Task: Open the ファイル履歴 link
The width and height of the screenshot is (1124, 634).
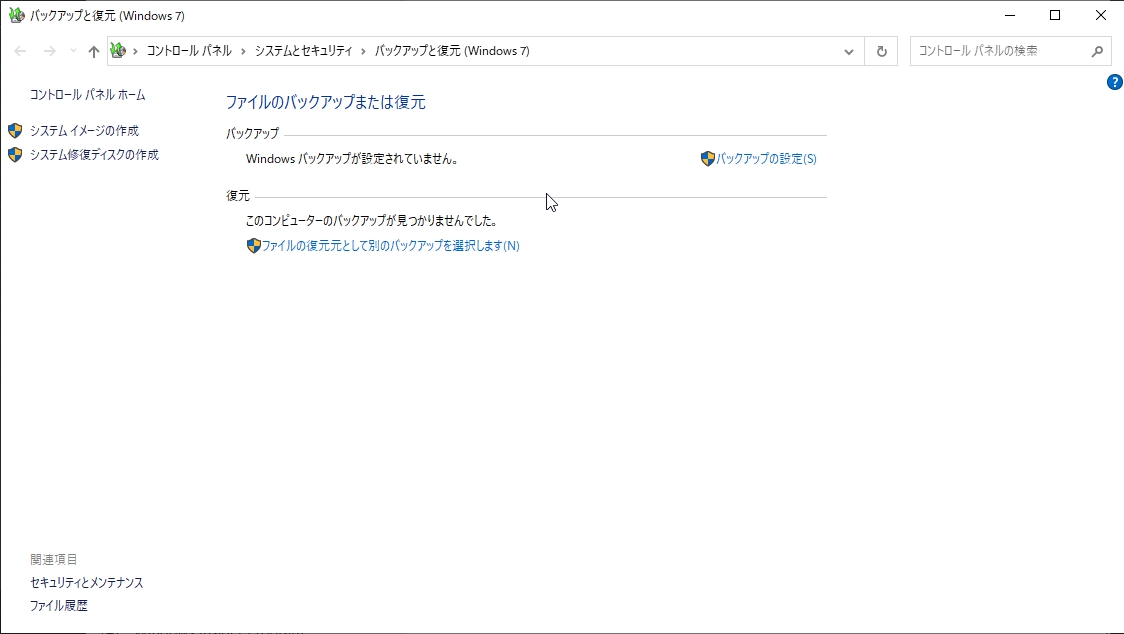Action: coord(58,605)
